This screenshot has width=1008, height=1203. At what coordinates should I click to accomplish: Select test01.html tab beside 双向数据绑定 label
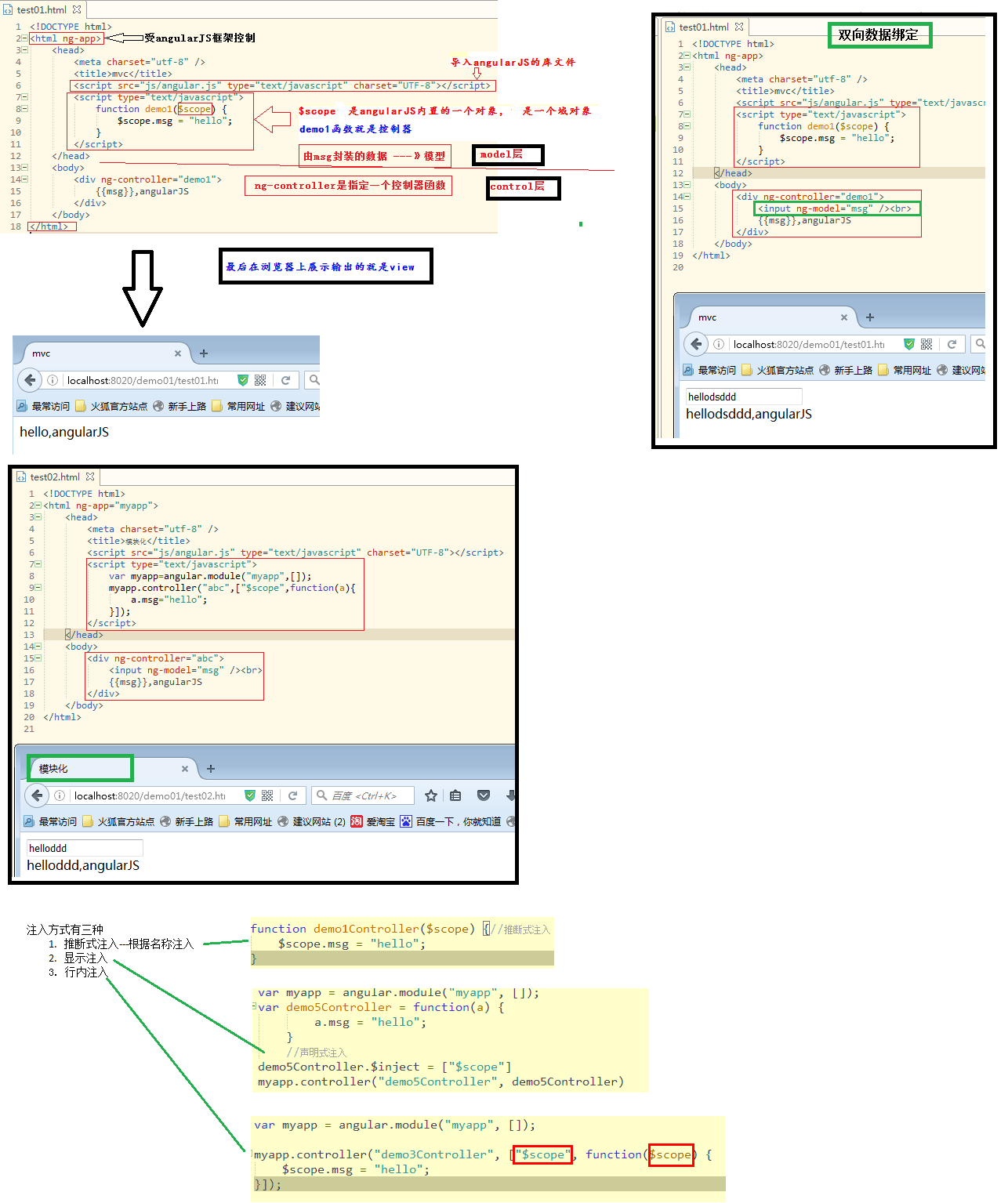click(704, 27)
